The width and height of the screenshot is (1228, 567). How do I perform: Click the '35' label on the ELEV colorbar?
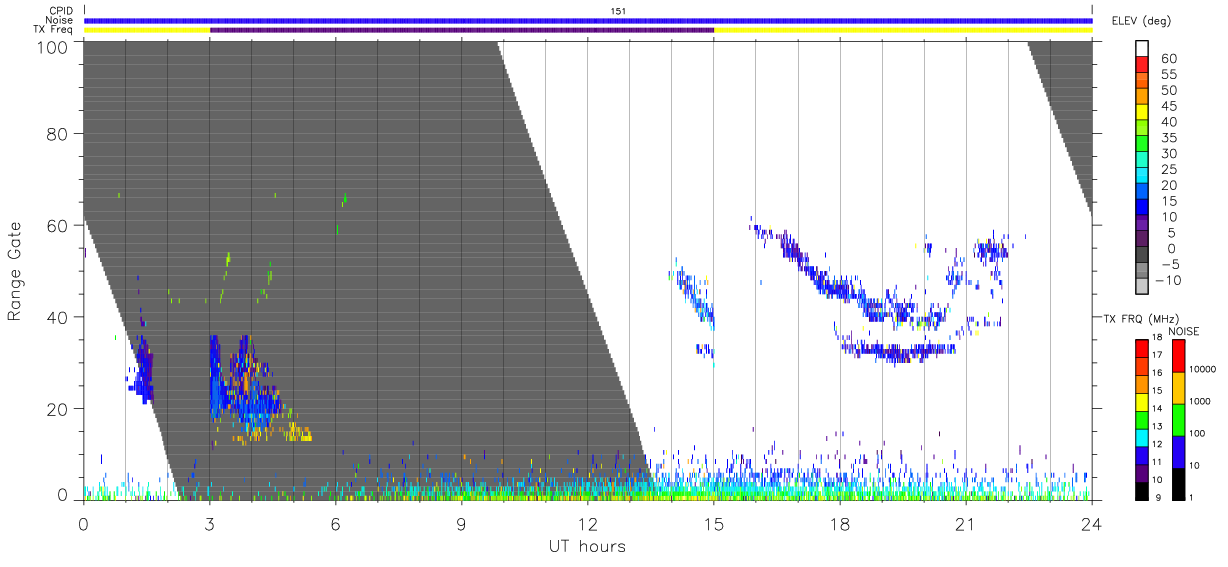coord(1168,138)
